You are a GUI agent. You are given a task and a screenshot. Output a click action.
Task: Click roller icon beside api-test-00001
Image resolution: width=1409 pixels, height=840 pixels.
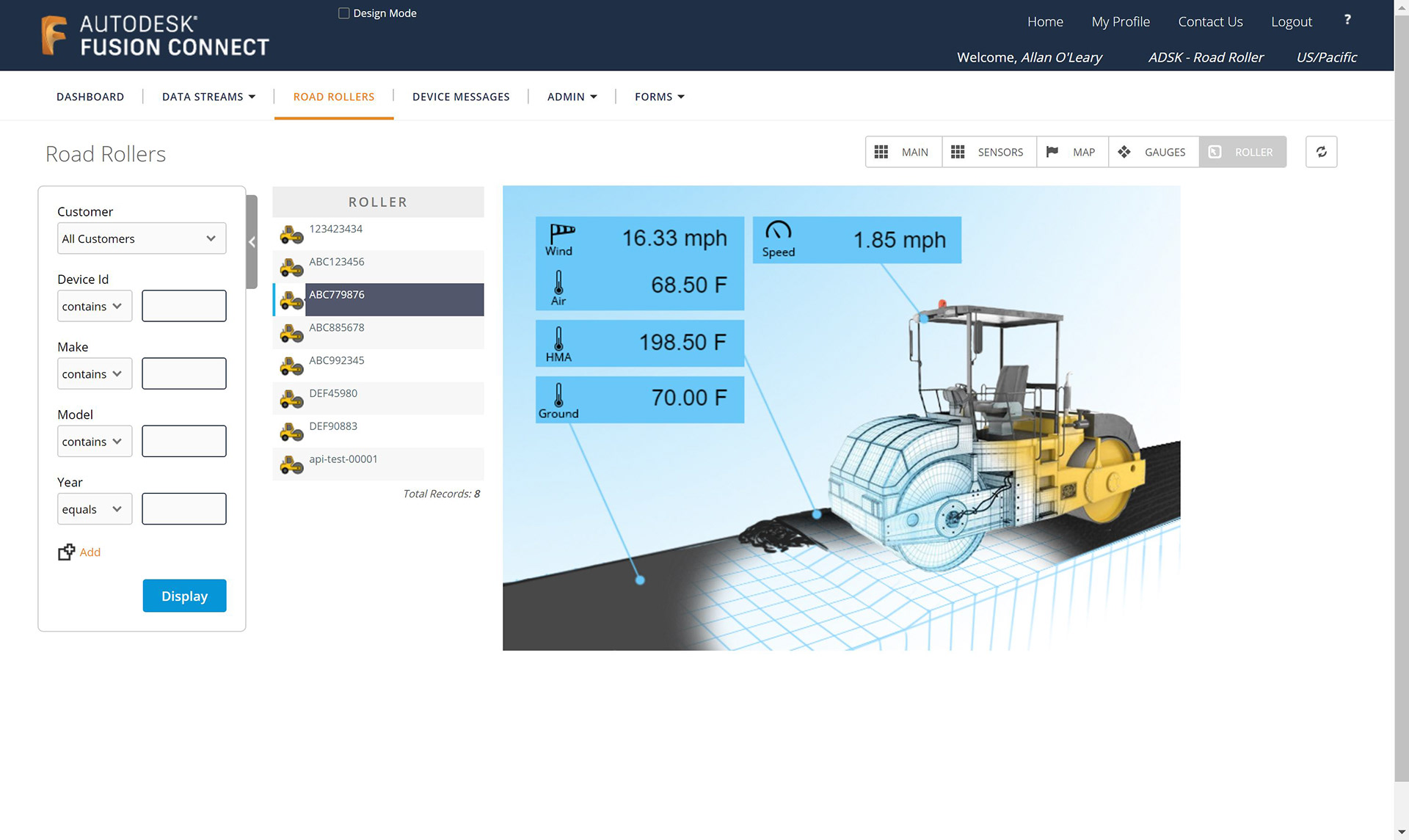[291, 464]
